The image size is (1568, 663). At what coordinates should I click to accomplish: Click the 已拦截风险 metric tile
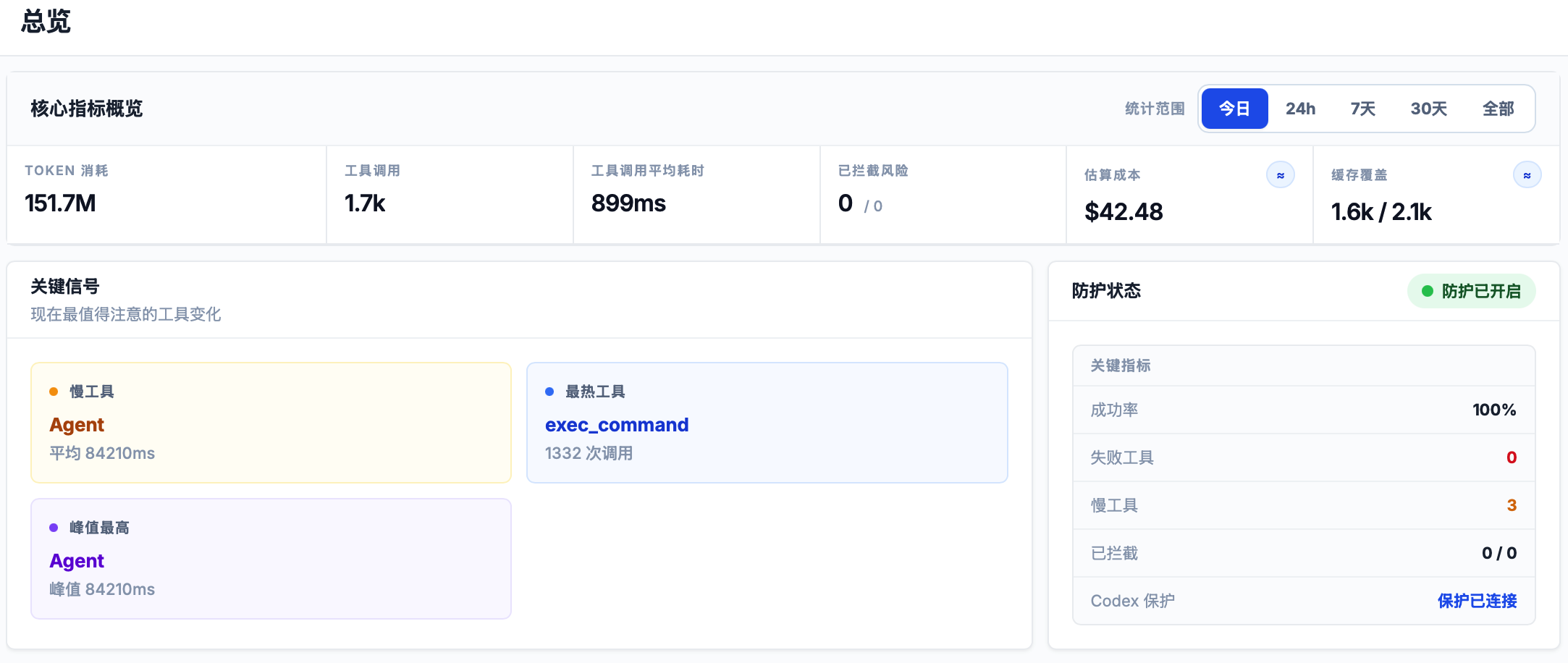943,194
